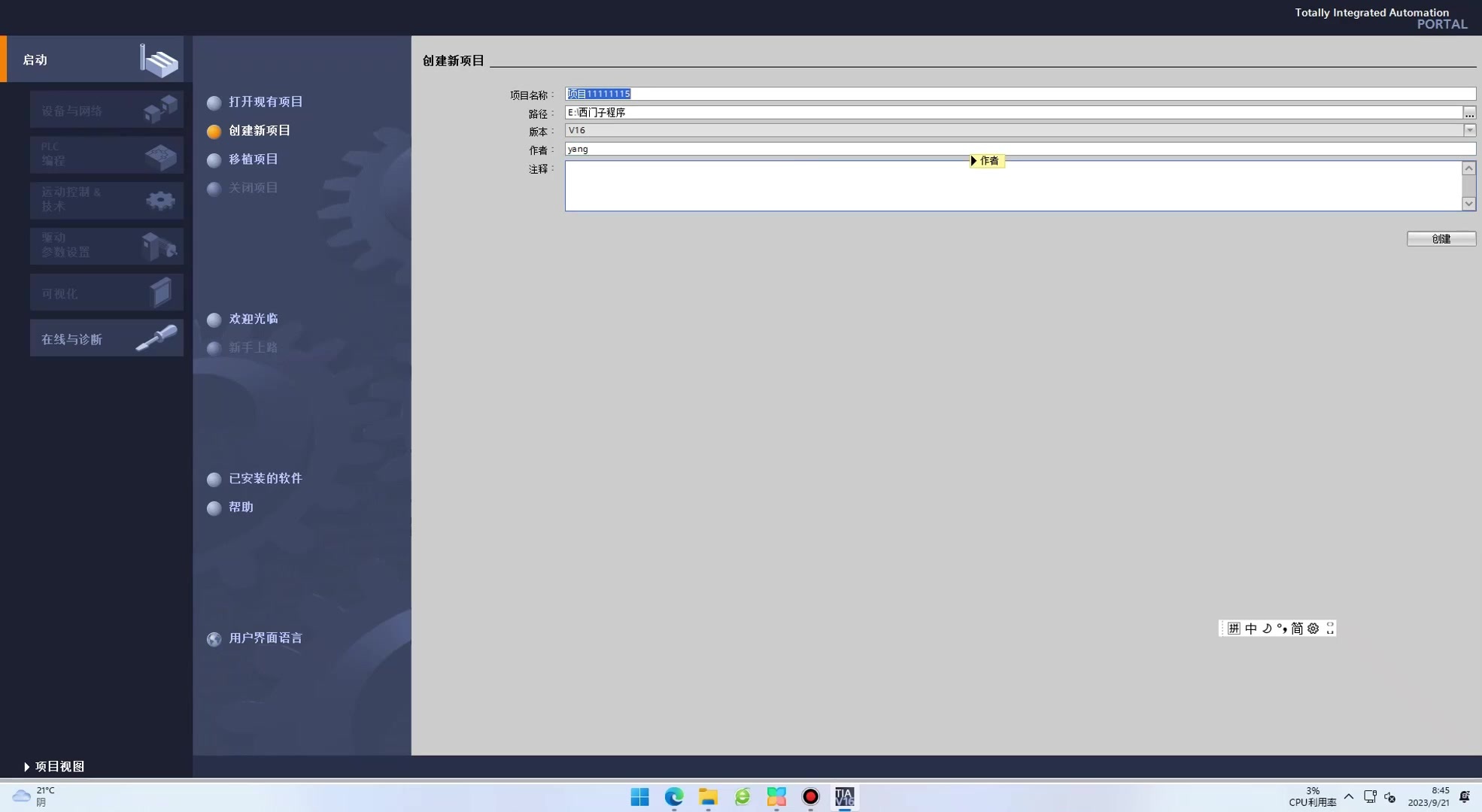1482x812 pixels.
Task: Open Microsoft Edge from taskbar
Action: [x=674, y=797]
